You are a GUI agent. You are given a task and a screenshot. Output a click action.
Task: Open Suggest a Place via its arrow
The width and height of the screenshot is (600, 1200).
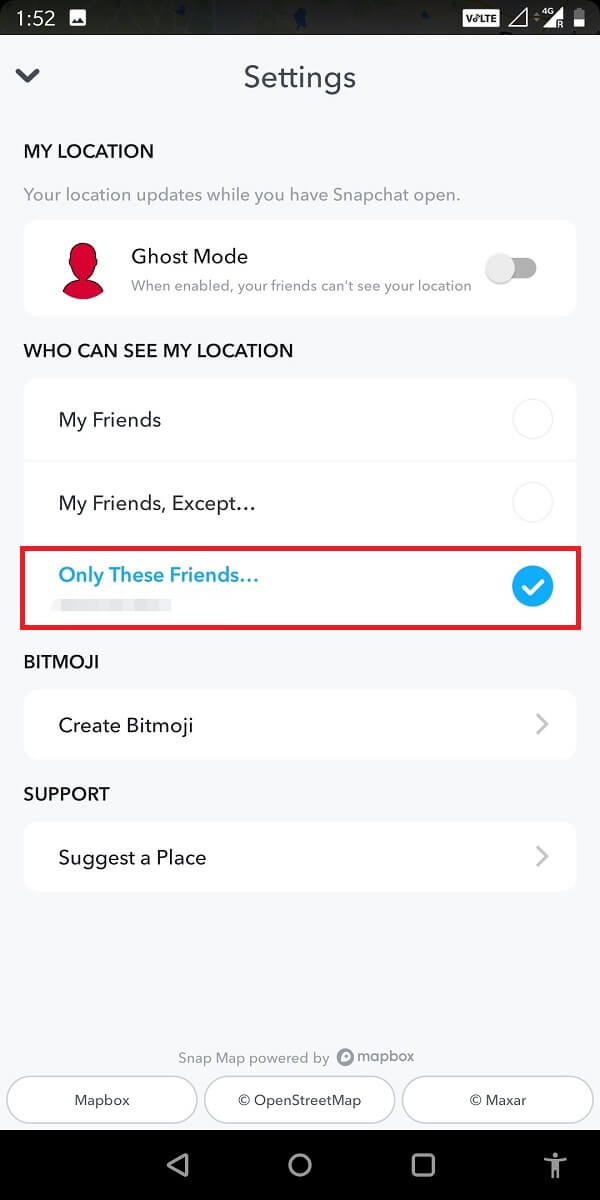[542, 856]
